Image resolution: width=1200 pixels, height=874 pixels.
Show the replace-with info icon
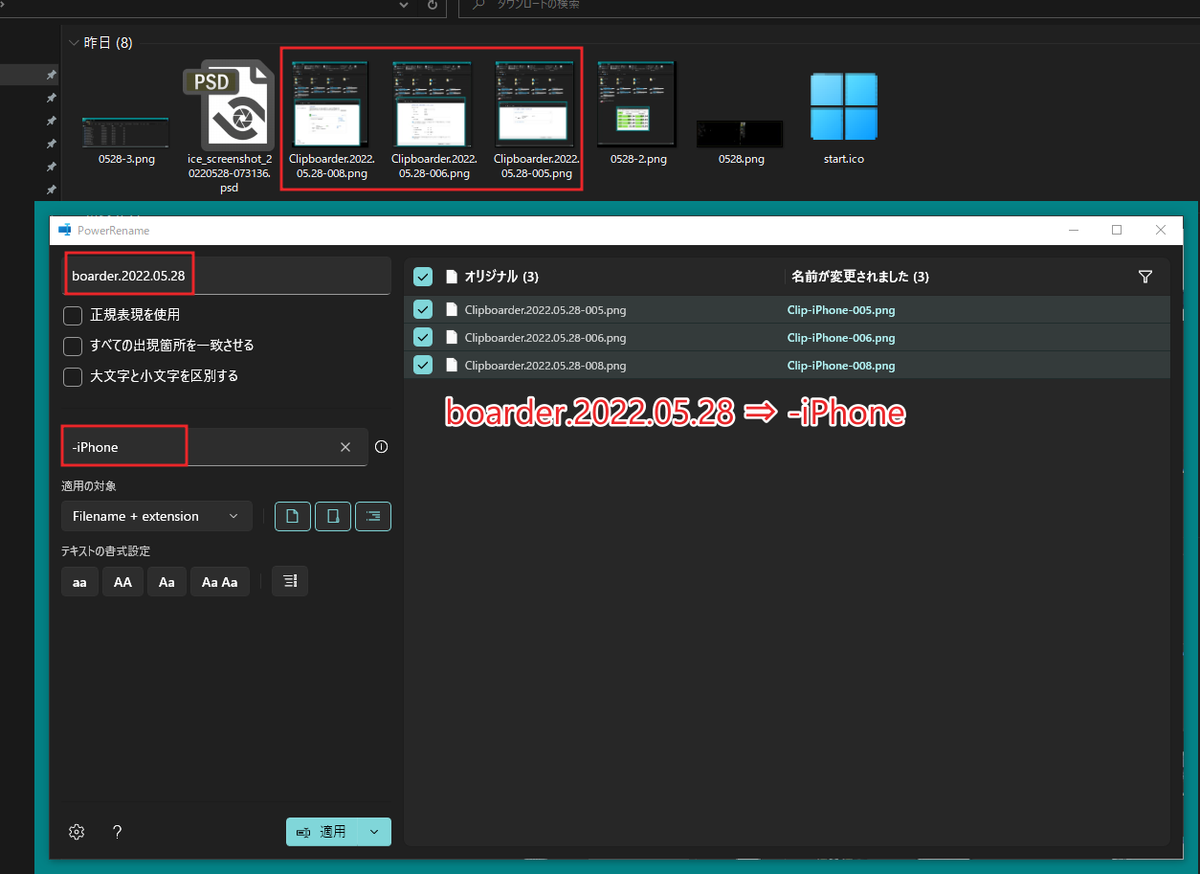[381, 447]
